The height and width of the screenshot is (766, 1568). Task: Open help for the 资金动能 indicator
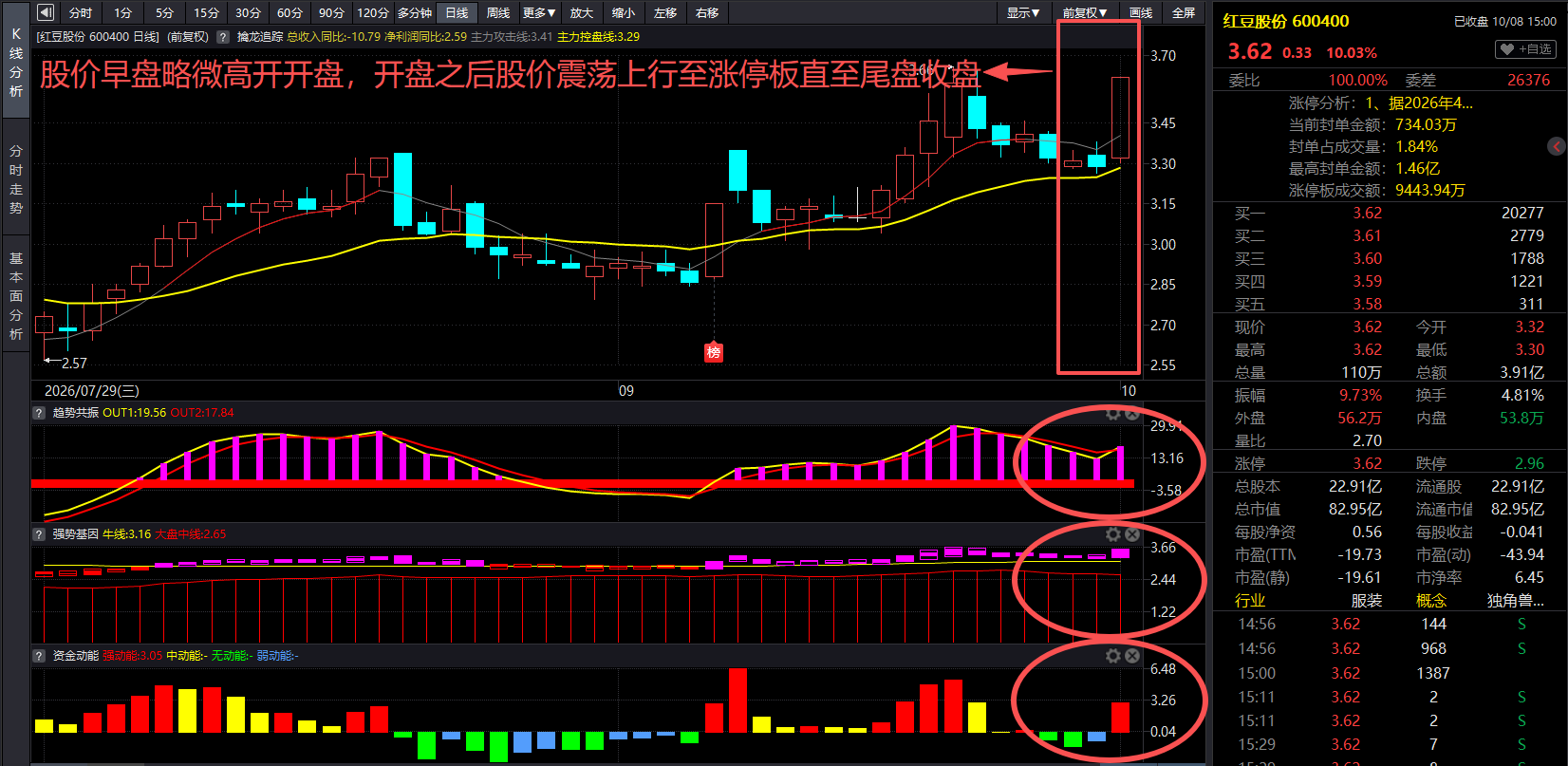(39, 656)
